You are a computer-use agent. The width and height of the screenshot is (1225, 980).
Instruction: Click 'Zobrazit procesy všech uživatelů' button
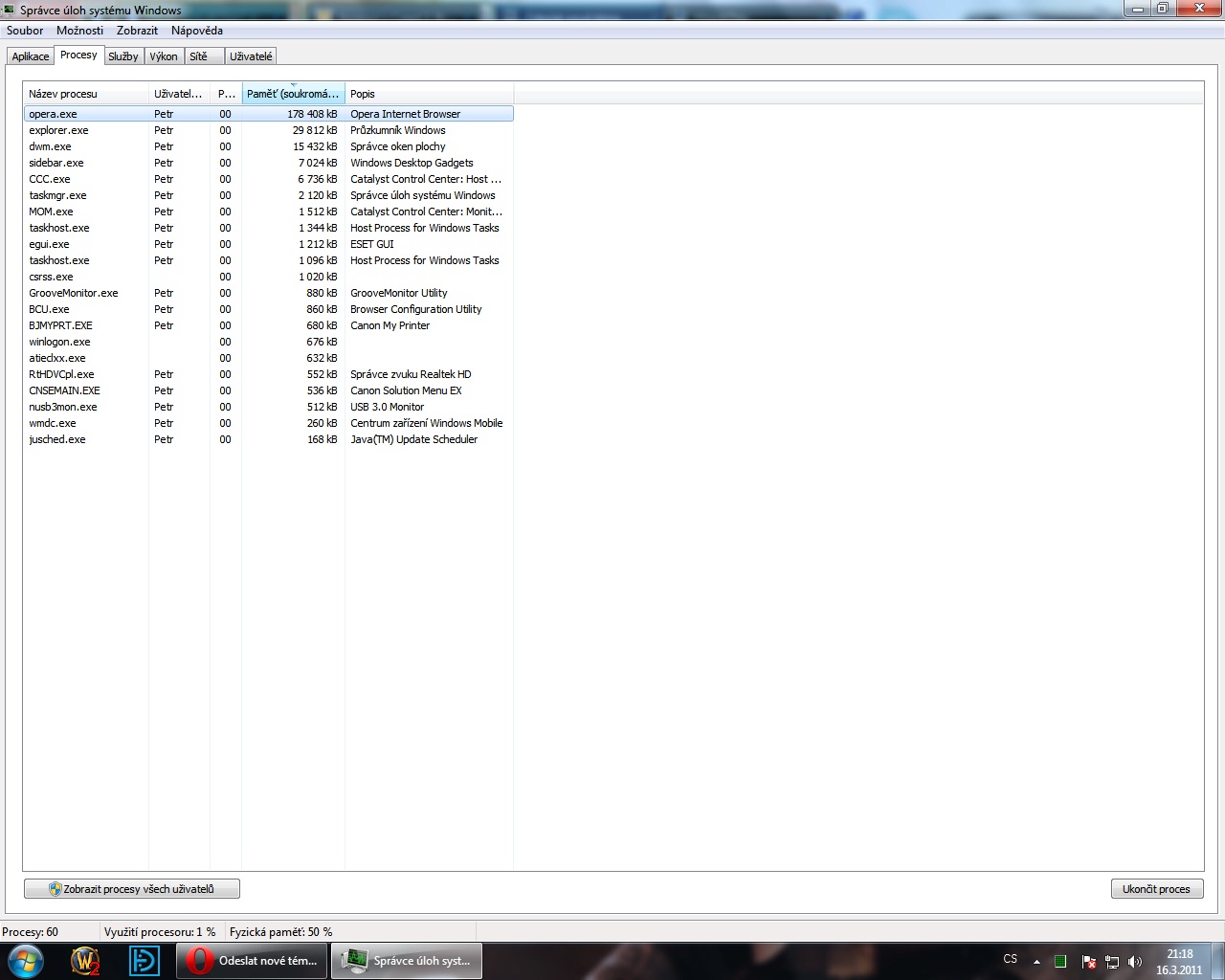pyautogui.click(x=132, y=889)
